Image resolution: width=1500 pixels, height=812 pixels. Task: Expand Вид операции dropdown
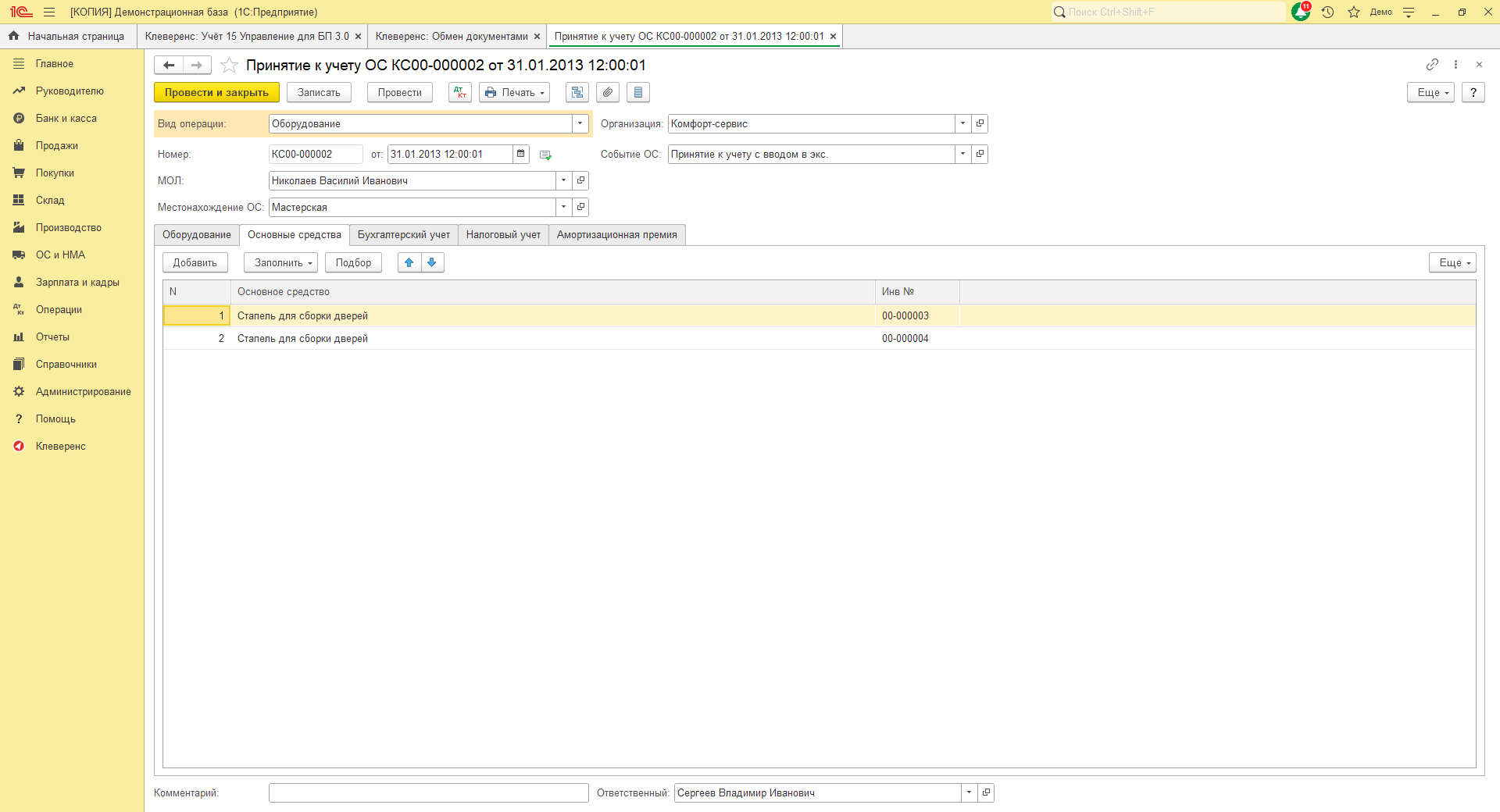pos(580,123)
